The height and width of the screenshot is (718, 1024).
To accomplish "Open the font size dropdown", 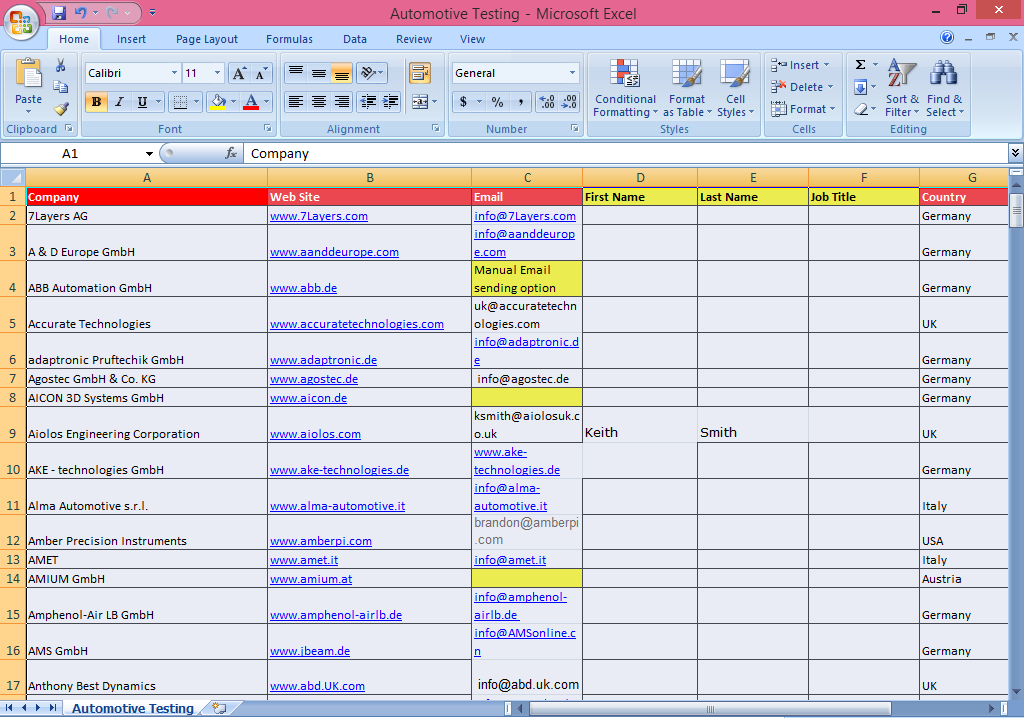I will [x=217, y=73].
